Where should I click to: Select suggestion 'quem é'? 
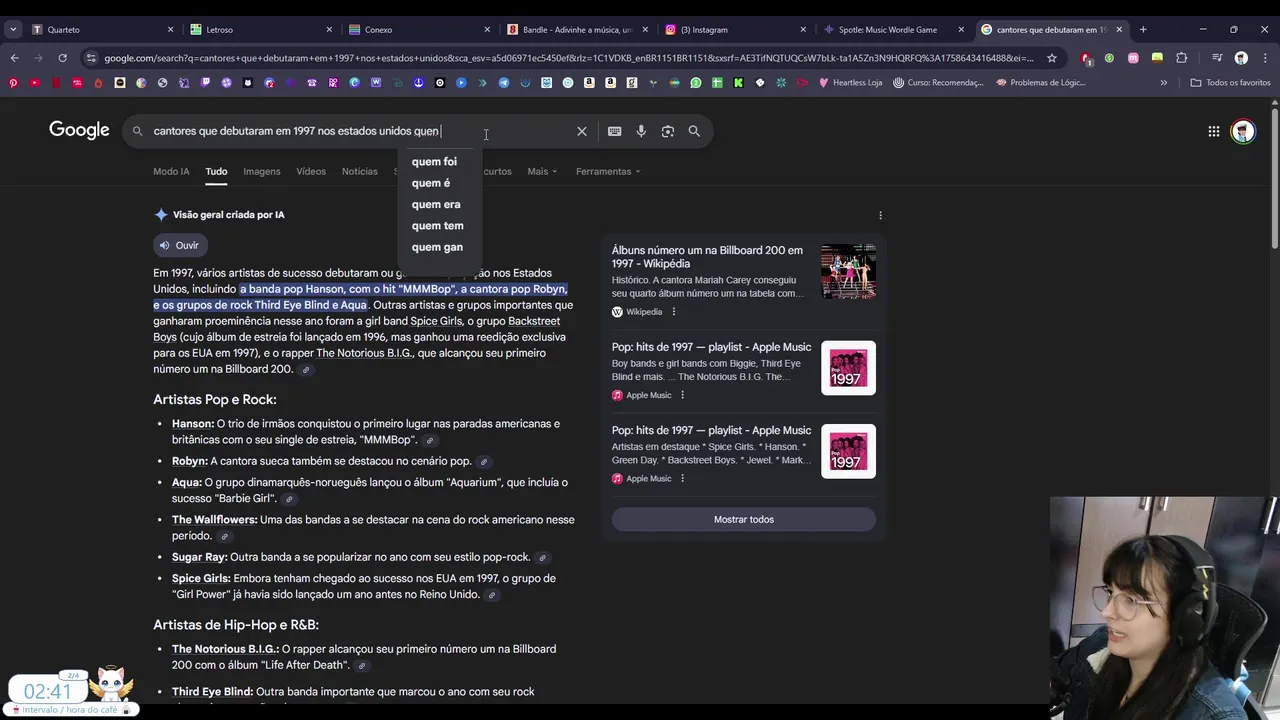[431, 183]
